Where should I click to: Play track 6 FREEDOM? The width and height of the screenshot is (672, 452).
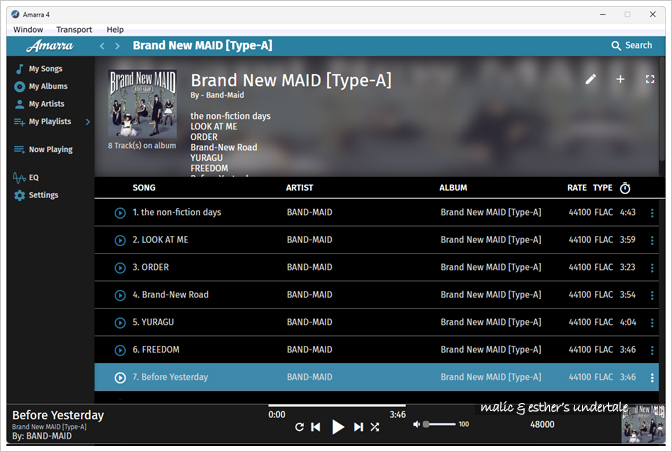[120, 350]
